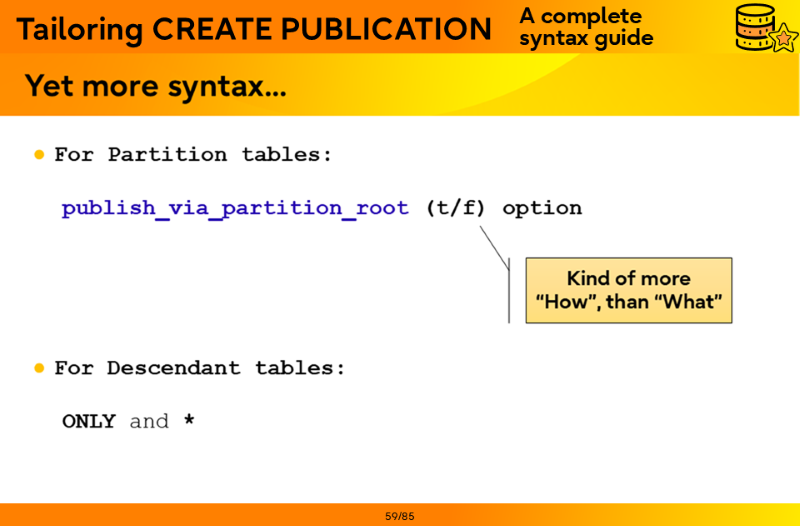800x526 pixels.
Task: Click the database stack icon in header
Action: [756, 26]
